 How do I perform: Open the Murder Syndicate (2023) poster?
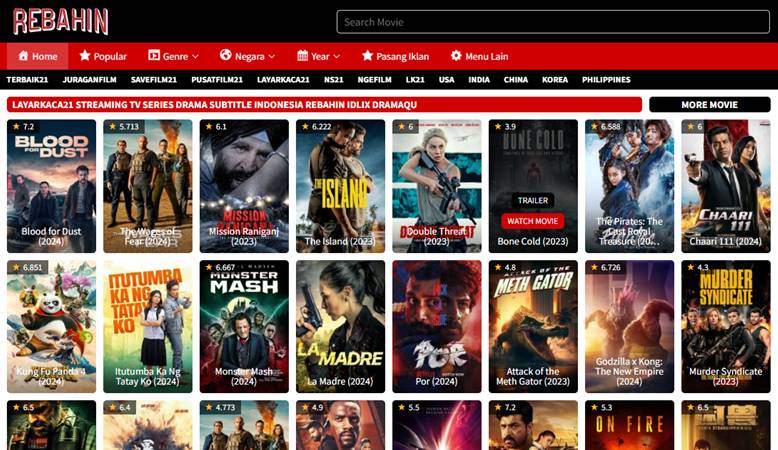click(x=726, y=326)
